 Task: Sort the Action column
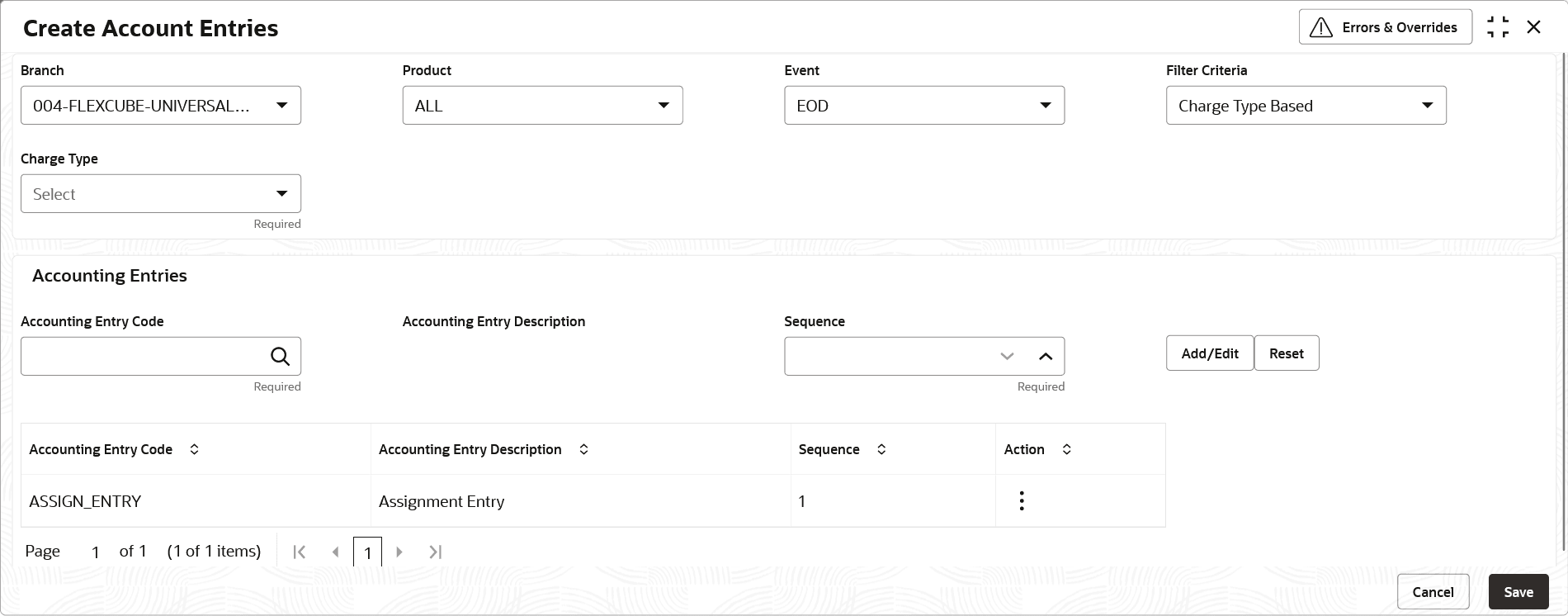pyautogui.click(x=1066, y=449)
